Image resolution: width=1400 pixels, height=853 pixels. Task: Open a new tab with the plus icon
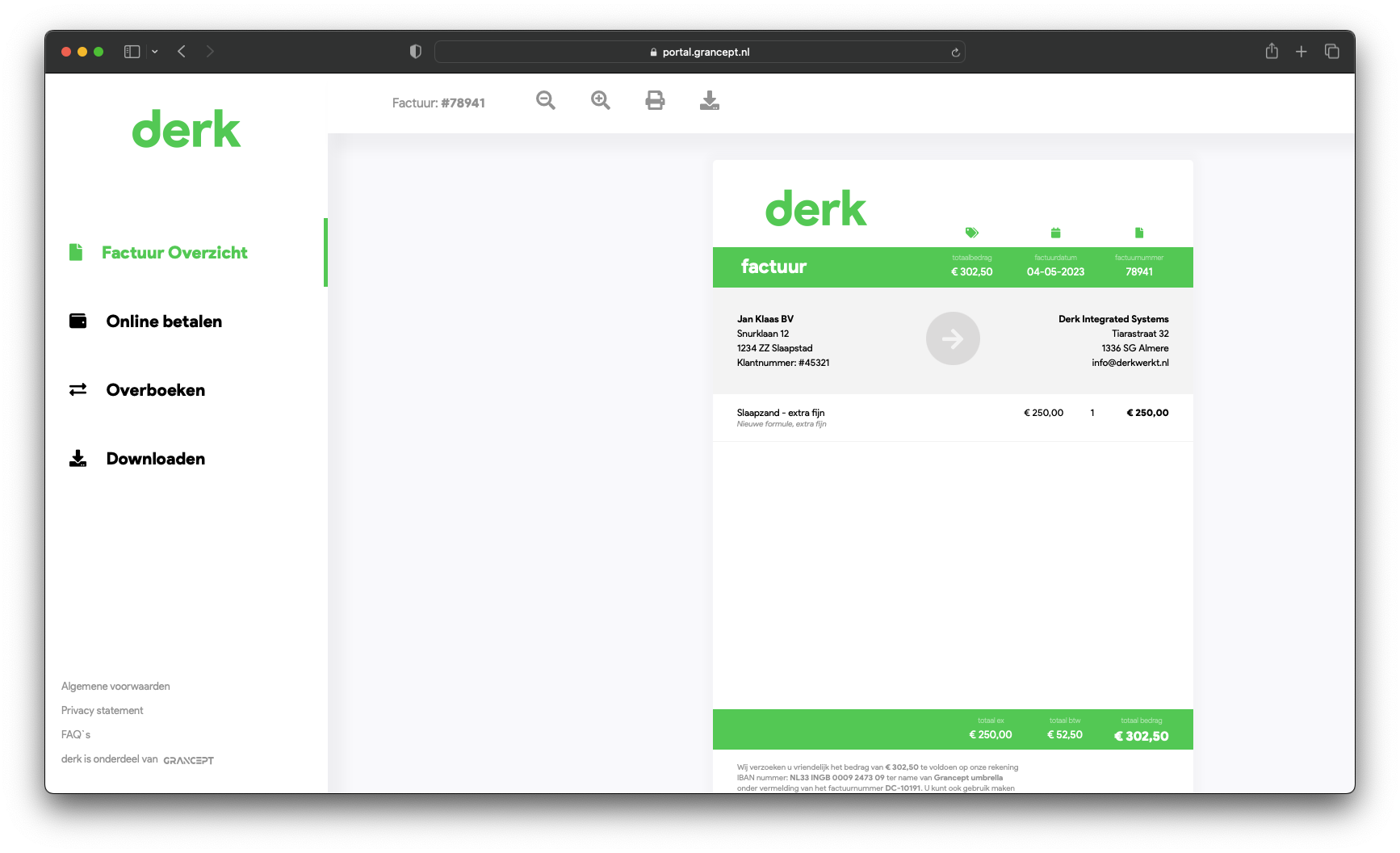(1301, 52)
